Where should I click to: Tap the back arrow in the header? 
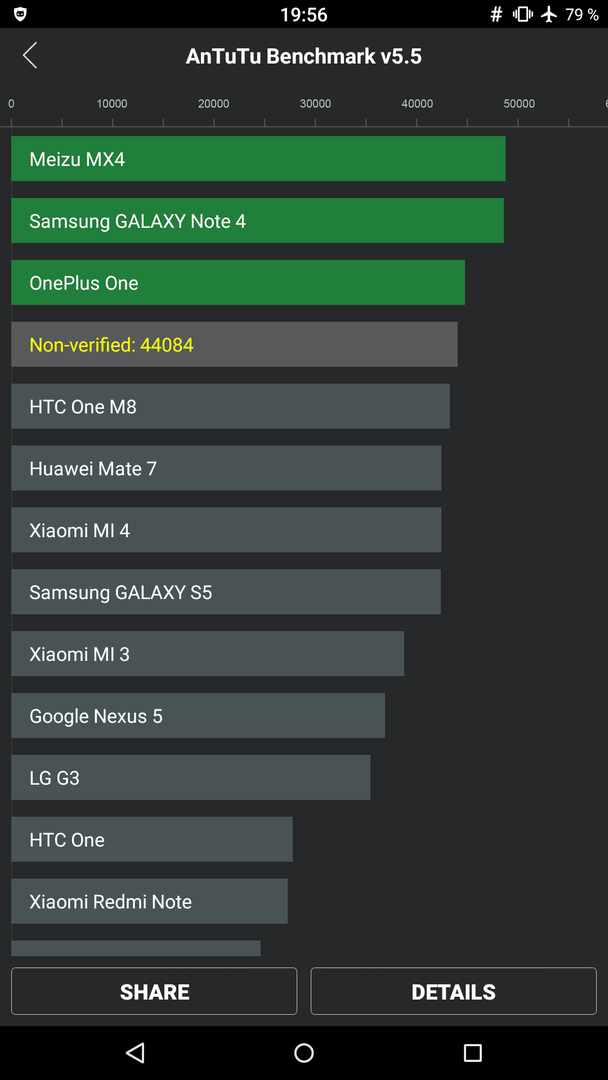click(30, 56)
